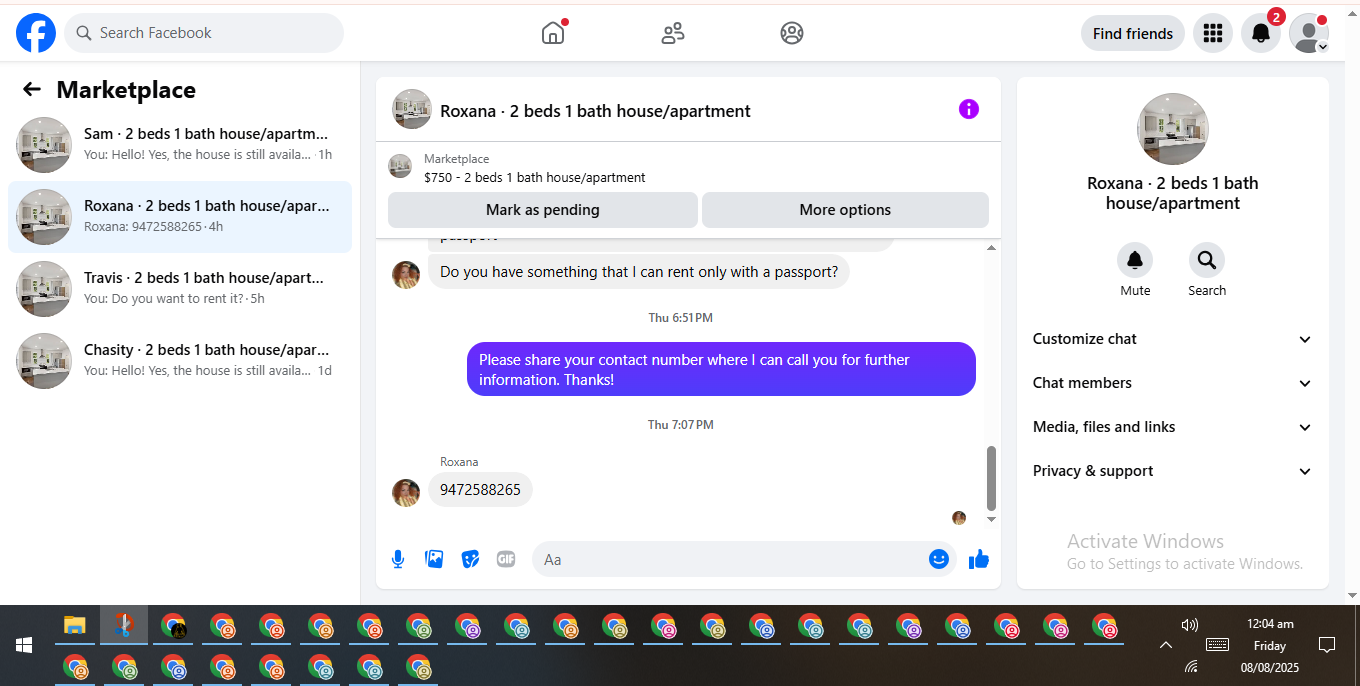Image resolution: width=1360 pixels, height=686 pixels.
Task: Open the Notifications bell with badge
Action: point(1261,33)
